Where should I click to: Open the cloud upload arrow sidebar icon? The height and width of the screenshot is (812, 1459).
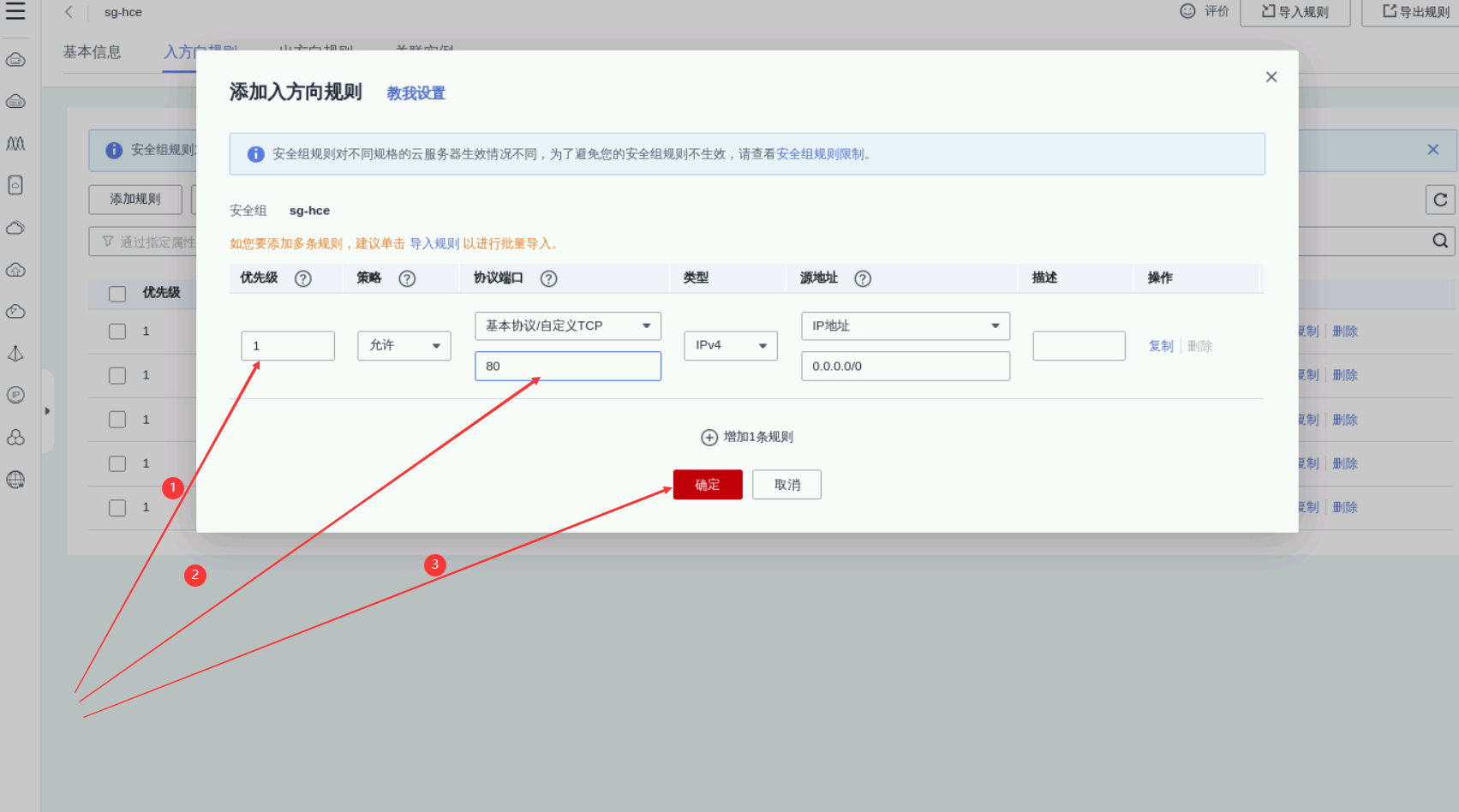[x=15, y=270]
